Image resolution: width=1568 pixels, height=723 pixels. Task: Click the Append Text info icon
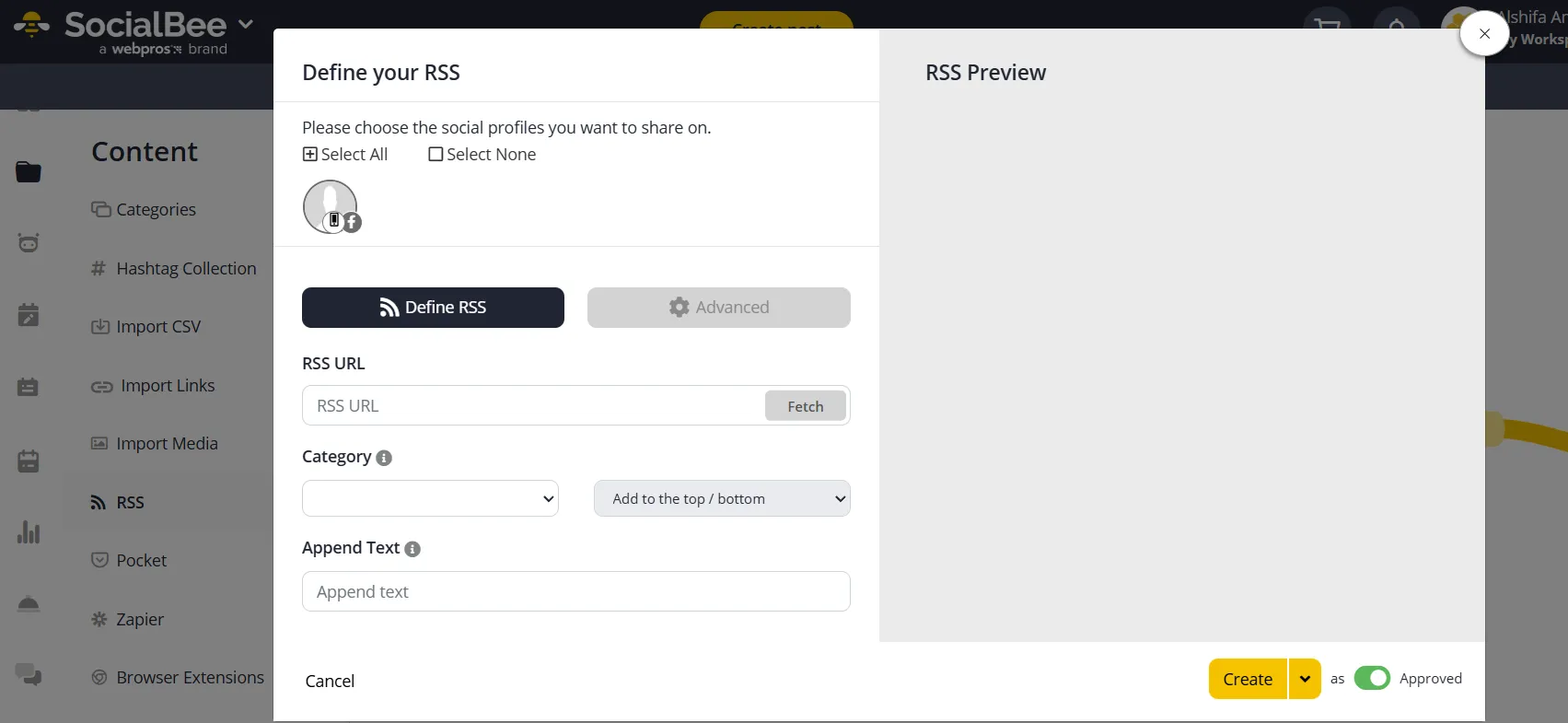pyautogui.click(x=412, y=549)
